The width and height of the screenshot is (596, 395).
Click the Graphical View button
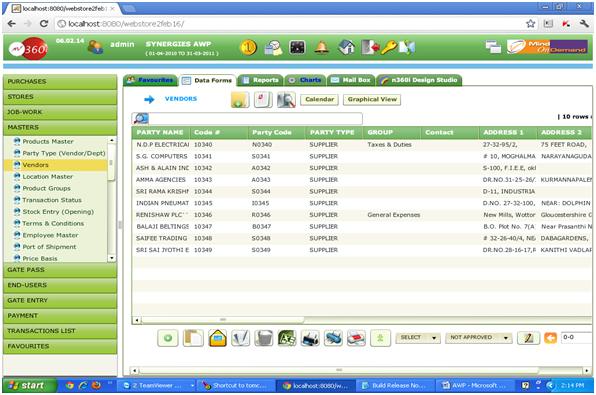click(x=372, y=99)
